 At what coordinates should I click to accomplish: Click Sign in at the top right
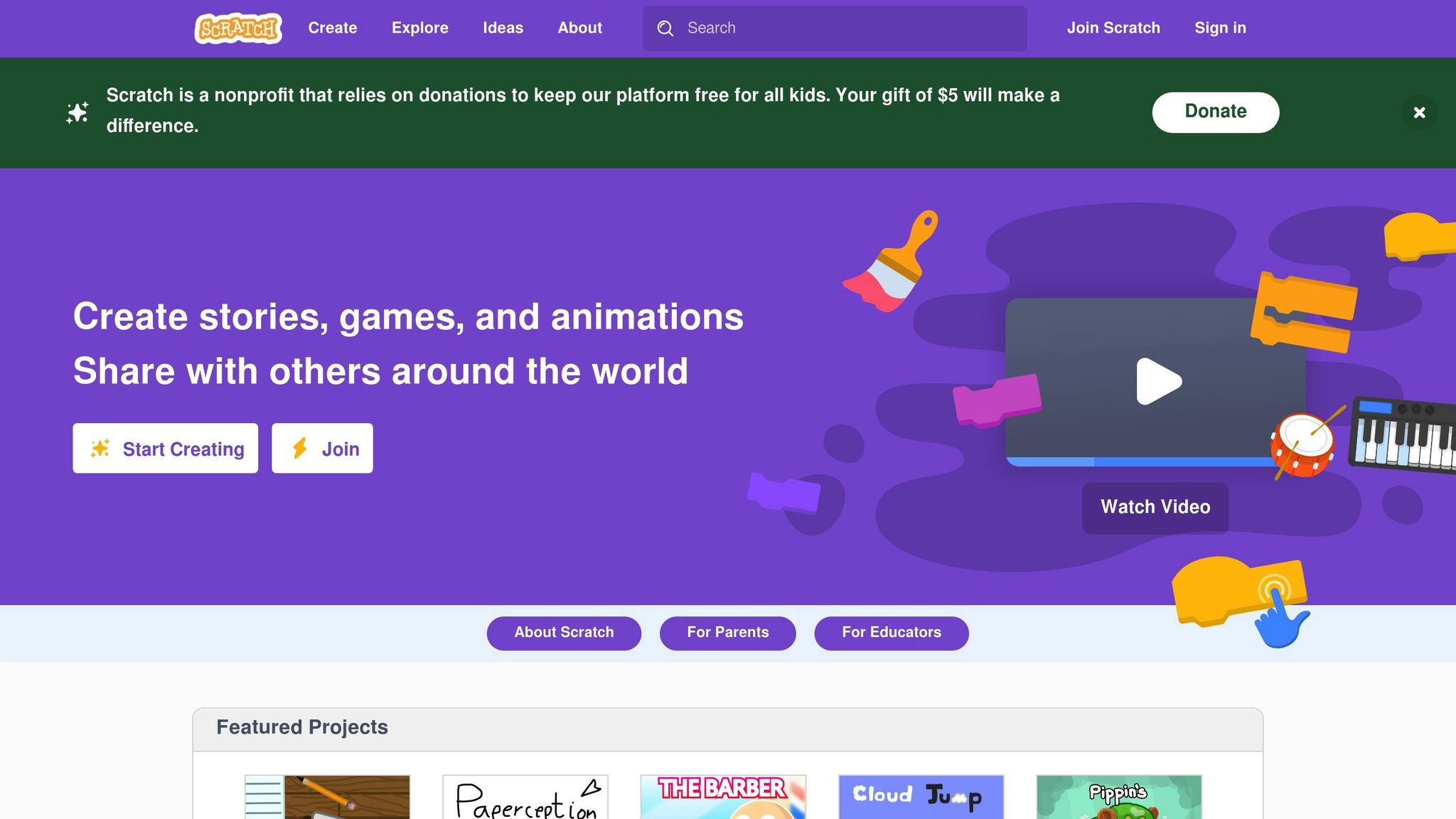(x=1220, y=28)
